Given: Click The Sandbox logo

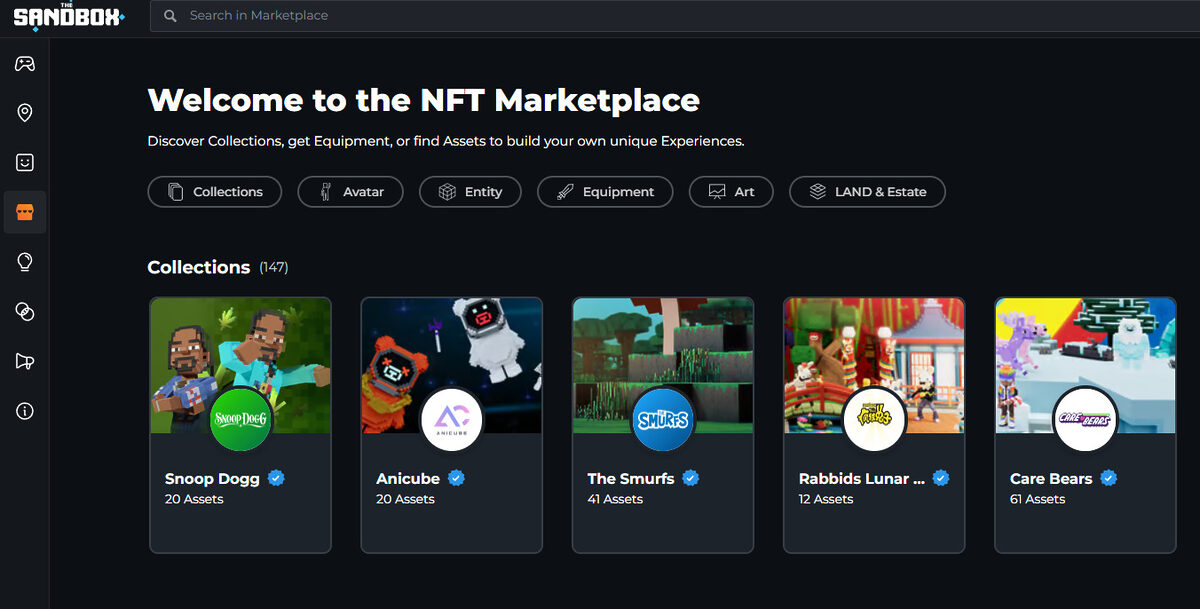Looking at the screenshot, I should (69, 15).
